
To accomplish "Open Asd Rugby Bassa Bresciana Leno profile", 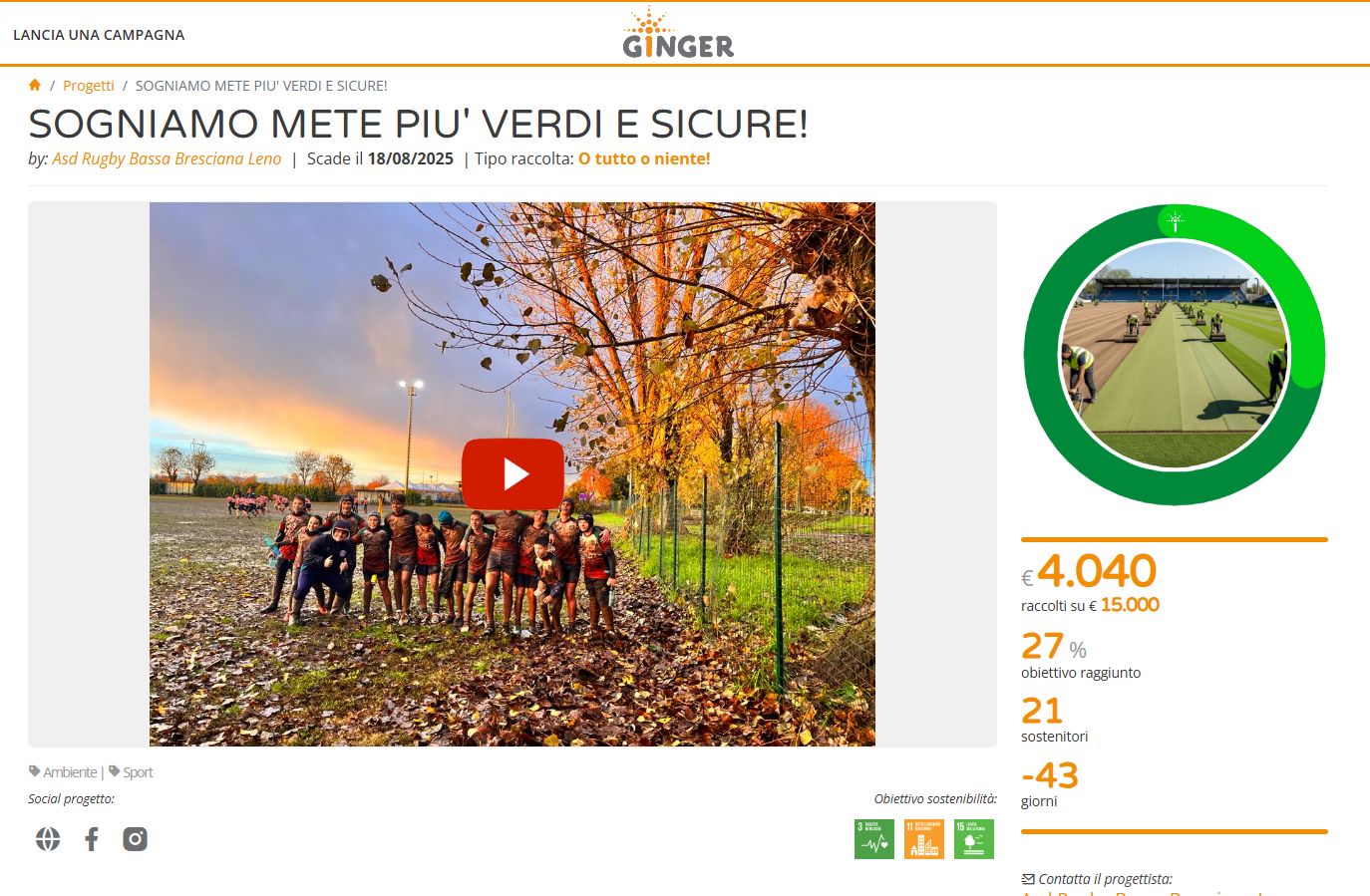I will 167,158.
